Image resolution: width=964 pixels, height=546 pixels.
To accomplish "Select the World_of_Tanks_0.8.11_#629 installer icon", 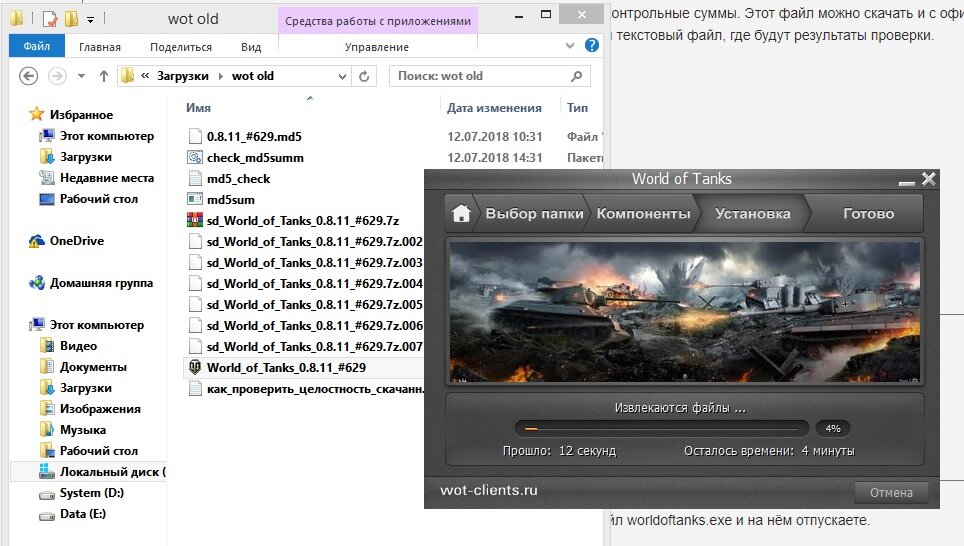I will pyautogui.click(x=195, y=367).
